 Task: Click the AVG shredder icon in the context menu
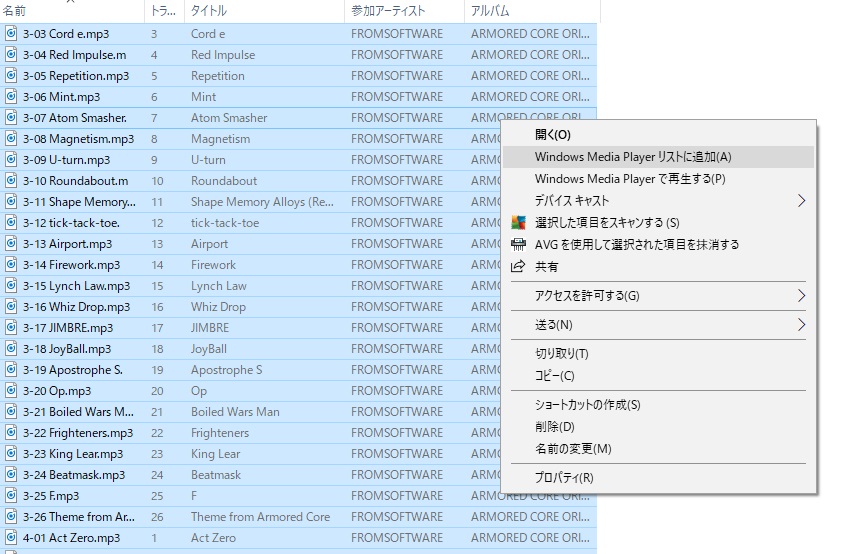point(518,244)
